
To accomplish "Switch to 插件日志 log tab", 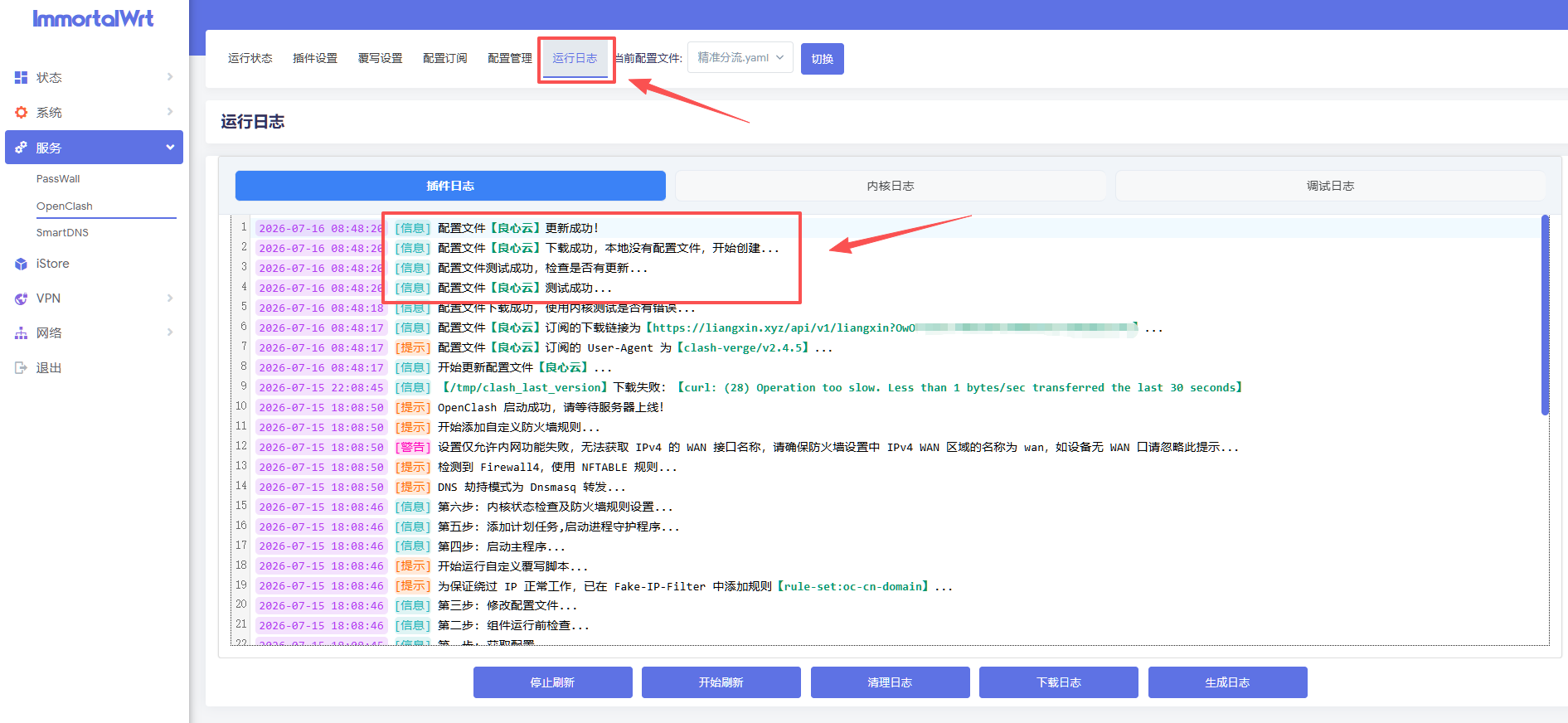I will pos(450,186).
